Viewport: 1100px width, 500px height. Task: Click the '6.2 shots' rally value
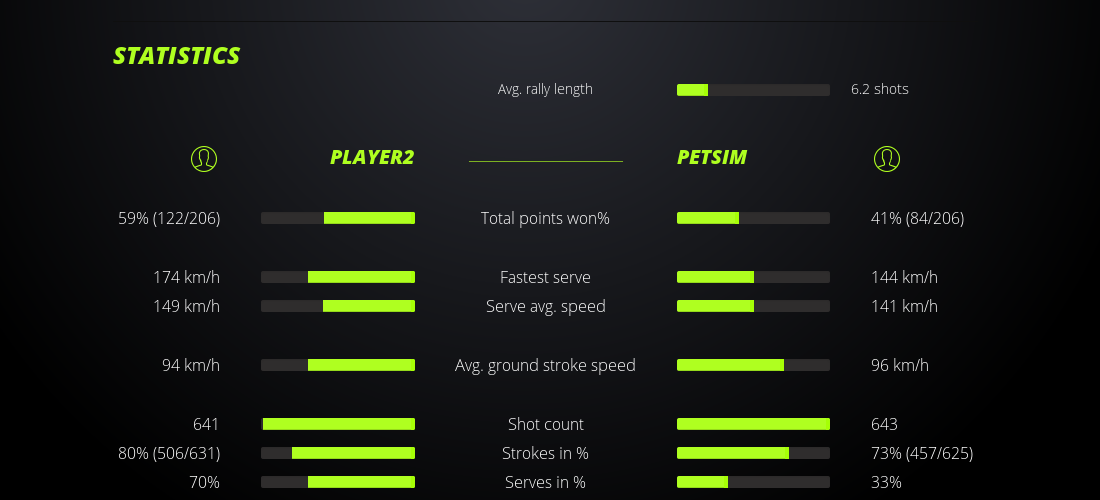click(880, 89)
